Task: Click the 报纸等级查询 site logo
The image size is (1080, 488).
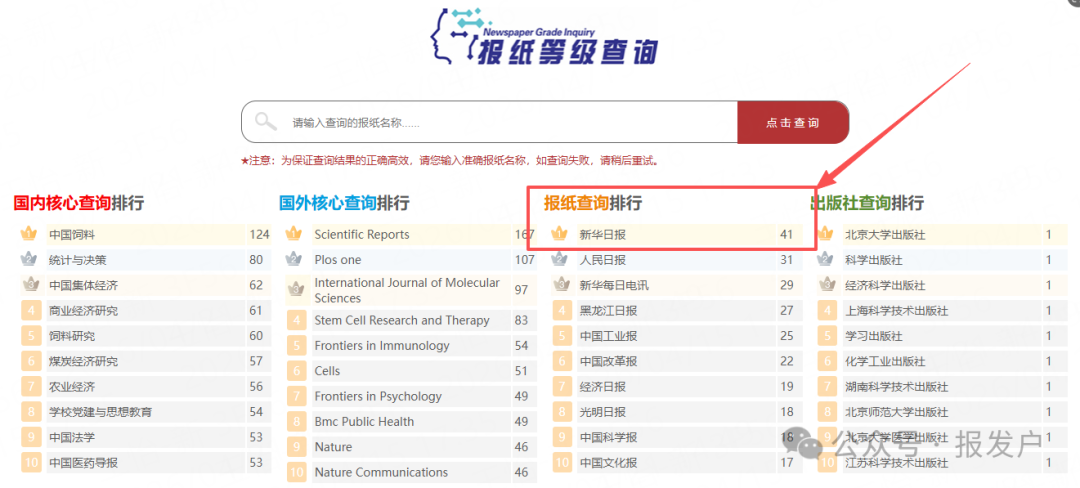Action: pos(543,36)
